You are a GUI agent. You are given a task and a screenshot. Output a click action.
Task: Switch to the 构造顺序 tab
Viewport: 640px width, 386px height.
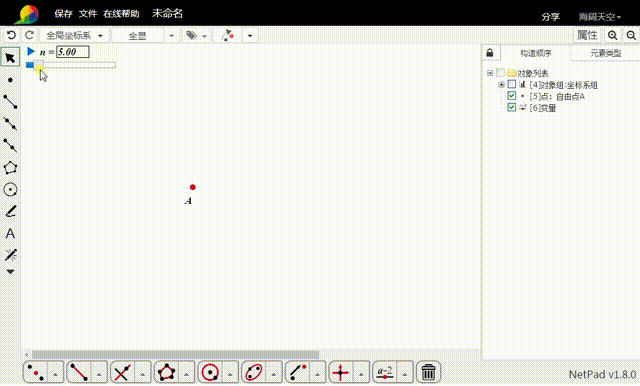point(536,53)
